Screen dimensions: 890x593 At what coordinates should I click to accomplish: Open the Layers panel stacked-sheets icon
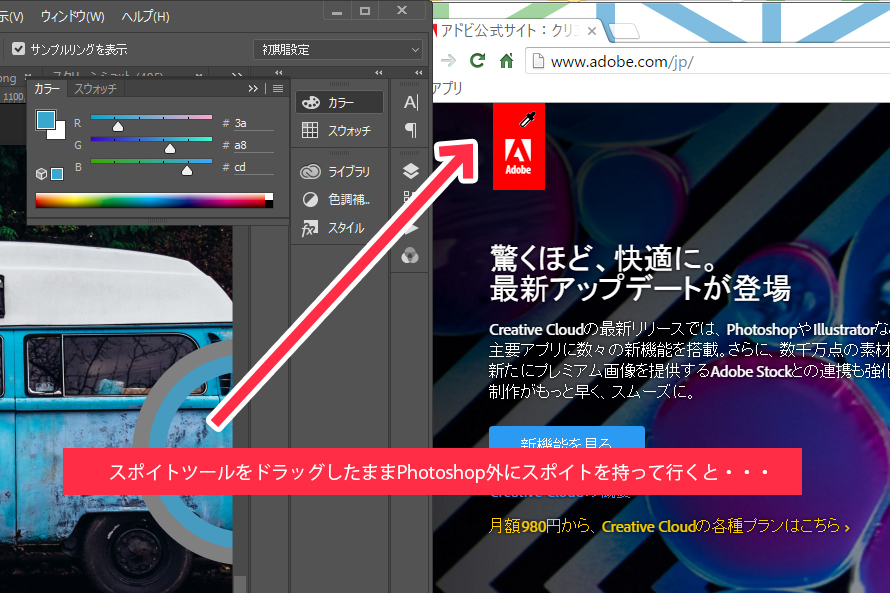410,171
